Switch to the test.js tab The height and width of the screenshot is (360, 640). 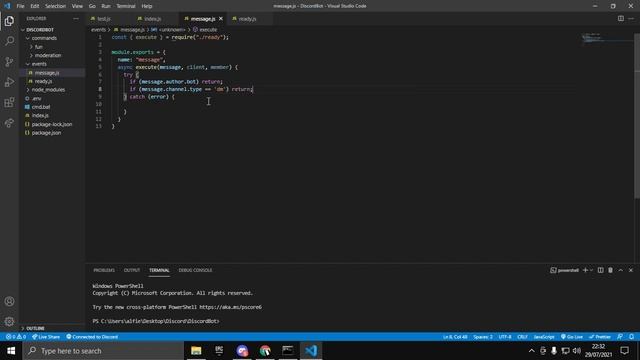pos(109,19)
